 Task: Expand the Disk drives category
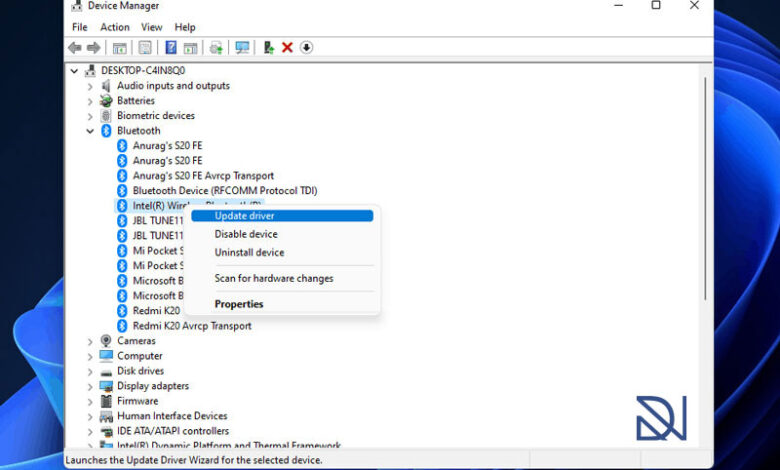90,372
